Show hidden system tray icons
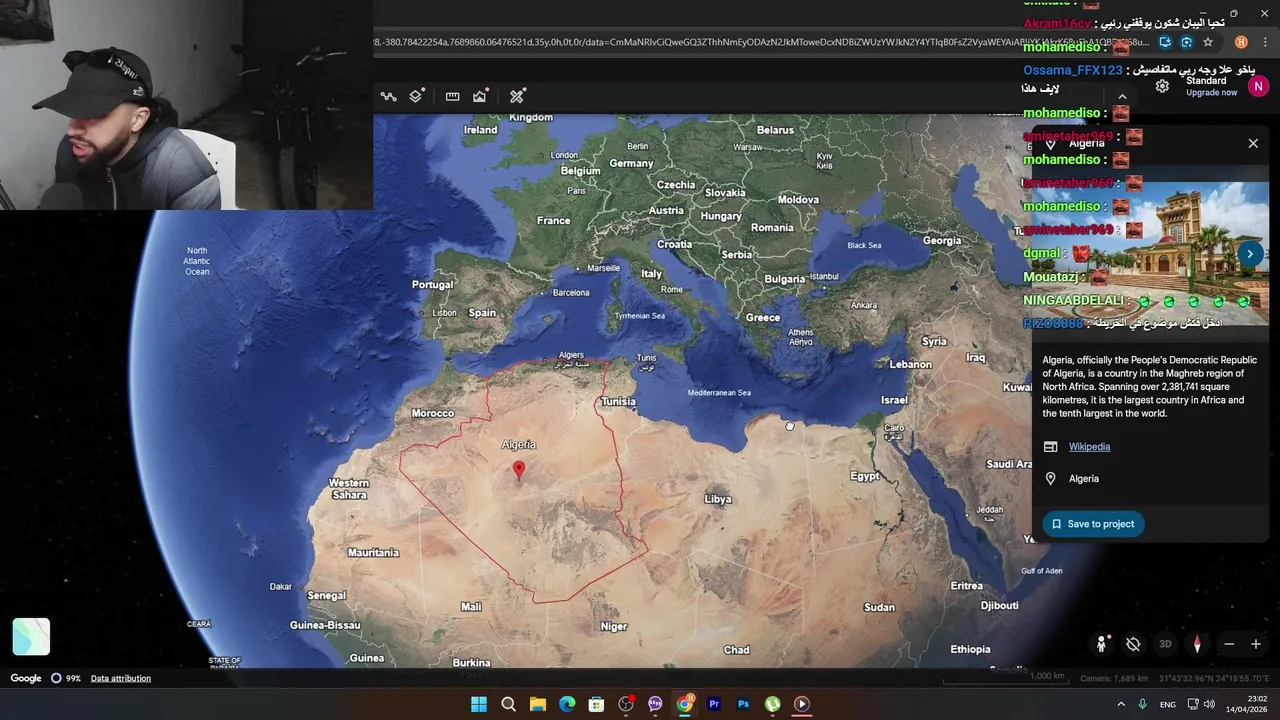 pos(1120,704)
